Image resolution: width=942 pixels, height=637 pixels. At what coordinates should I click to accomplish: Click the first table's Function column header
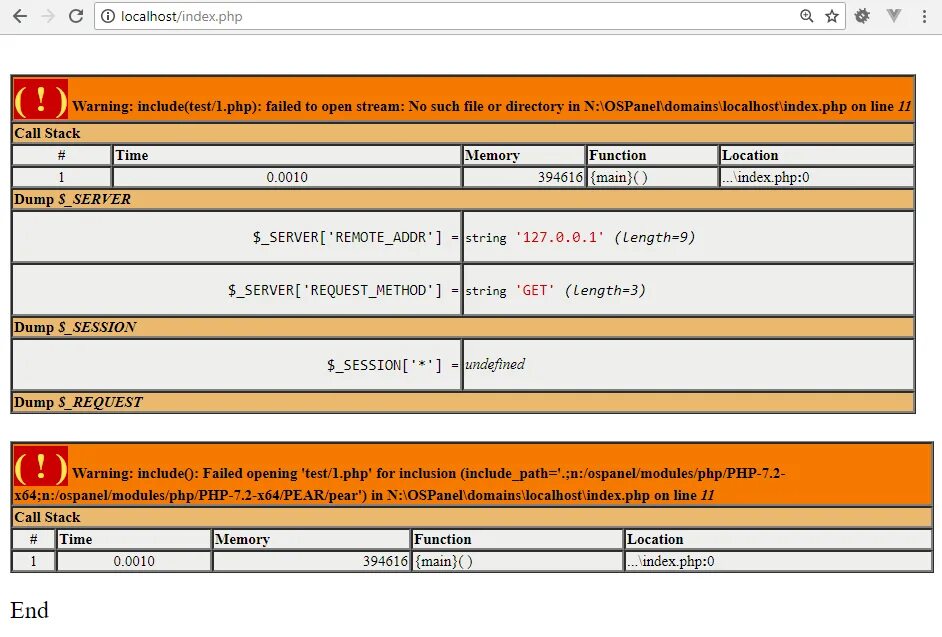(x=652, y=155)
